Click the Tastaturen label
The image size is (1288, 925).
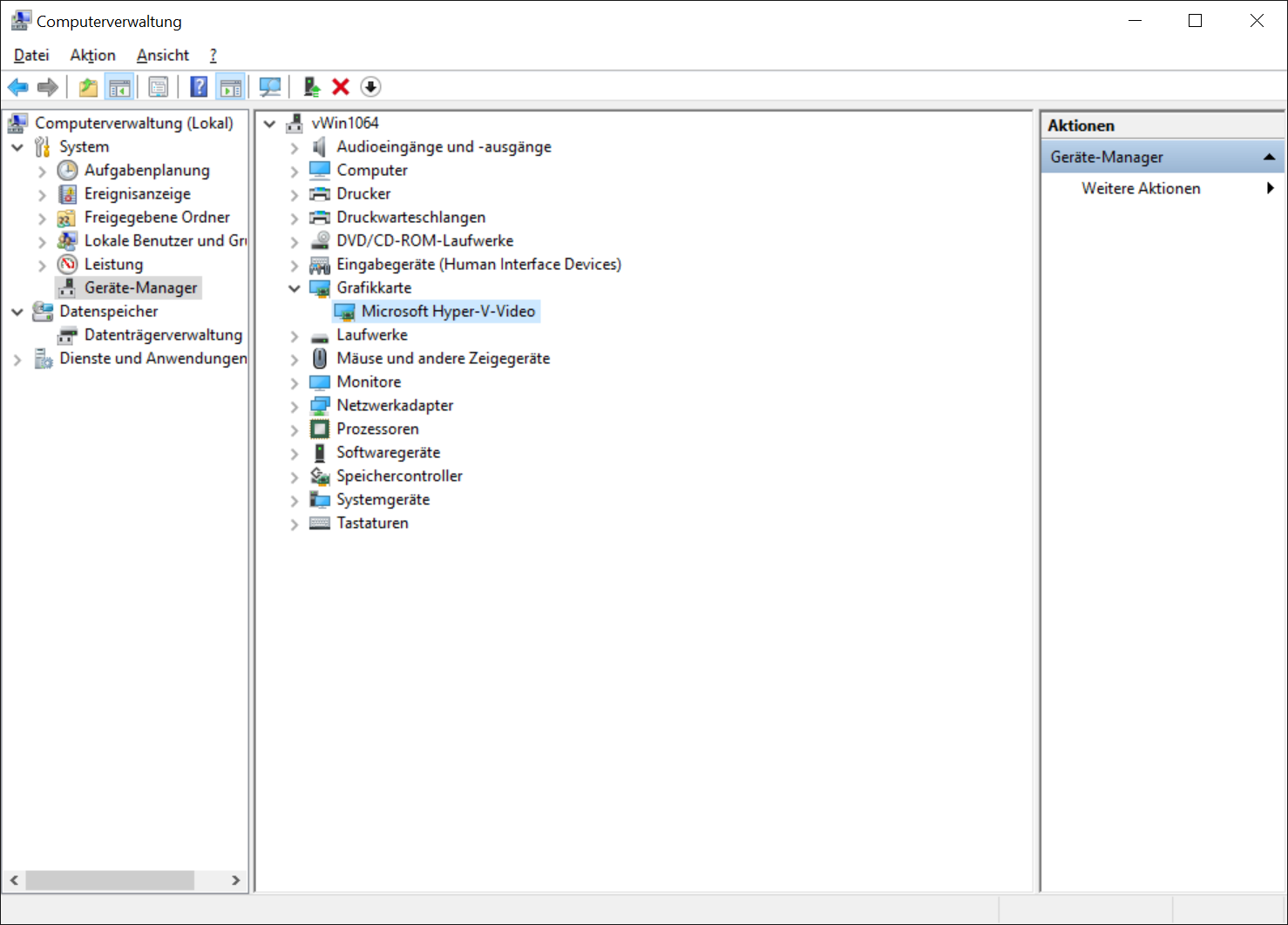[x=372, y=523]
